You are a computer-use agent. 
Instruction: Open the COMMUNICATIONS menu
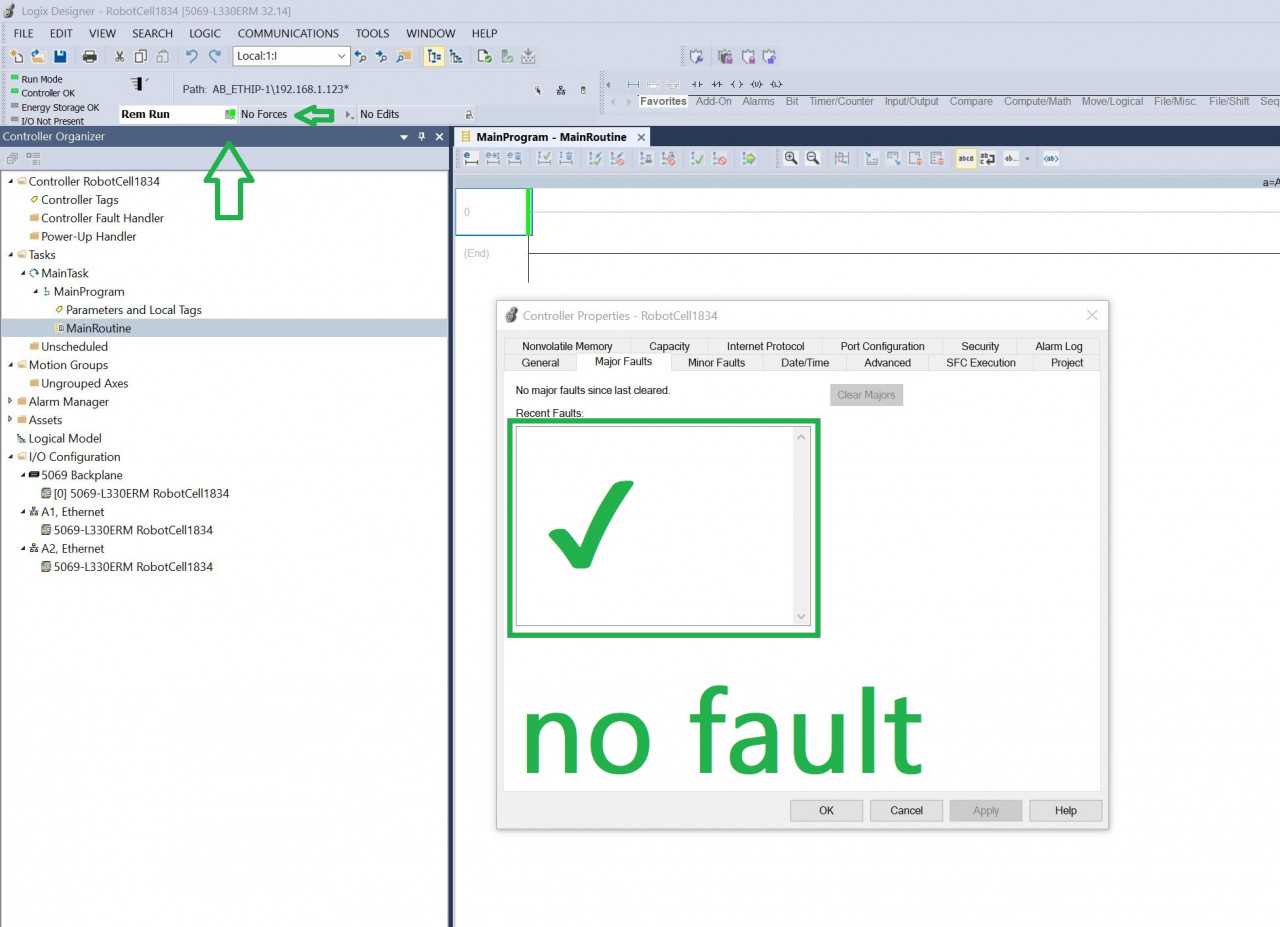coord(288,33)
